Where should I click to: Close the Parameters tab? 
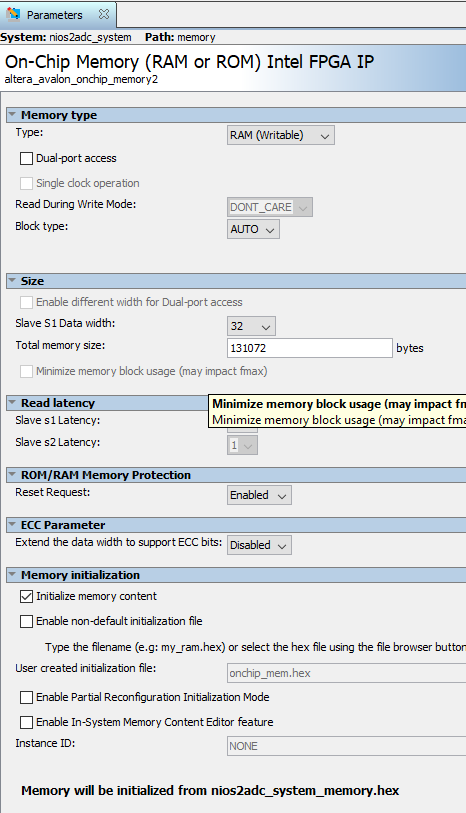(104, 15)
